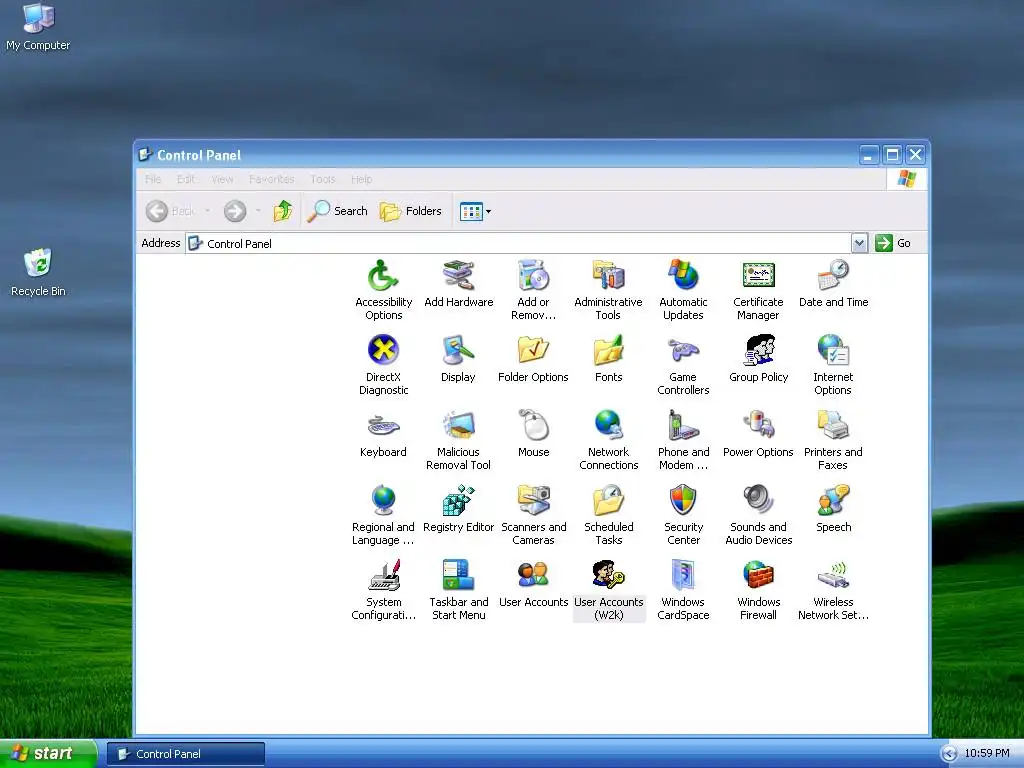
Task: Open Administrative Tools folder
Action: click(x=608, y=290)
